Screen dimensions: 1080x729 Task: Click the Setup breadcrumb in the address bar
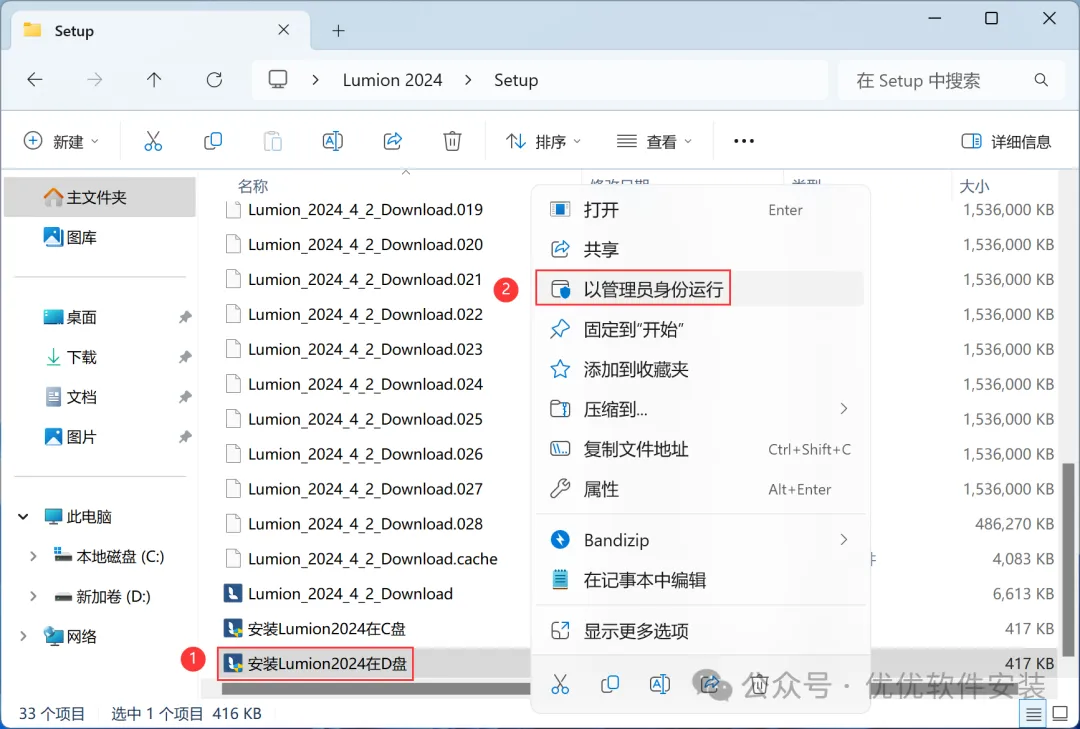click(x=516, y=80)
